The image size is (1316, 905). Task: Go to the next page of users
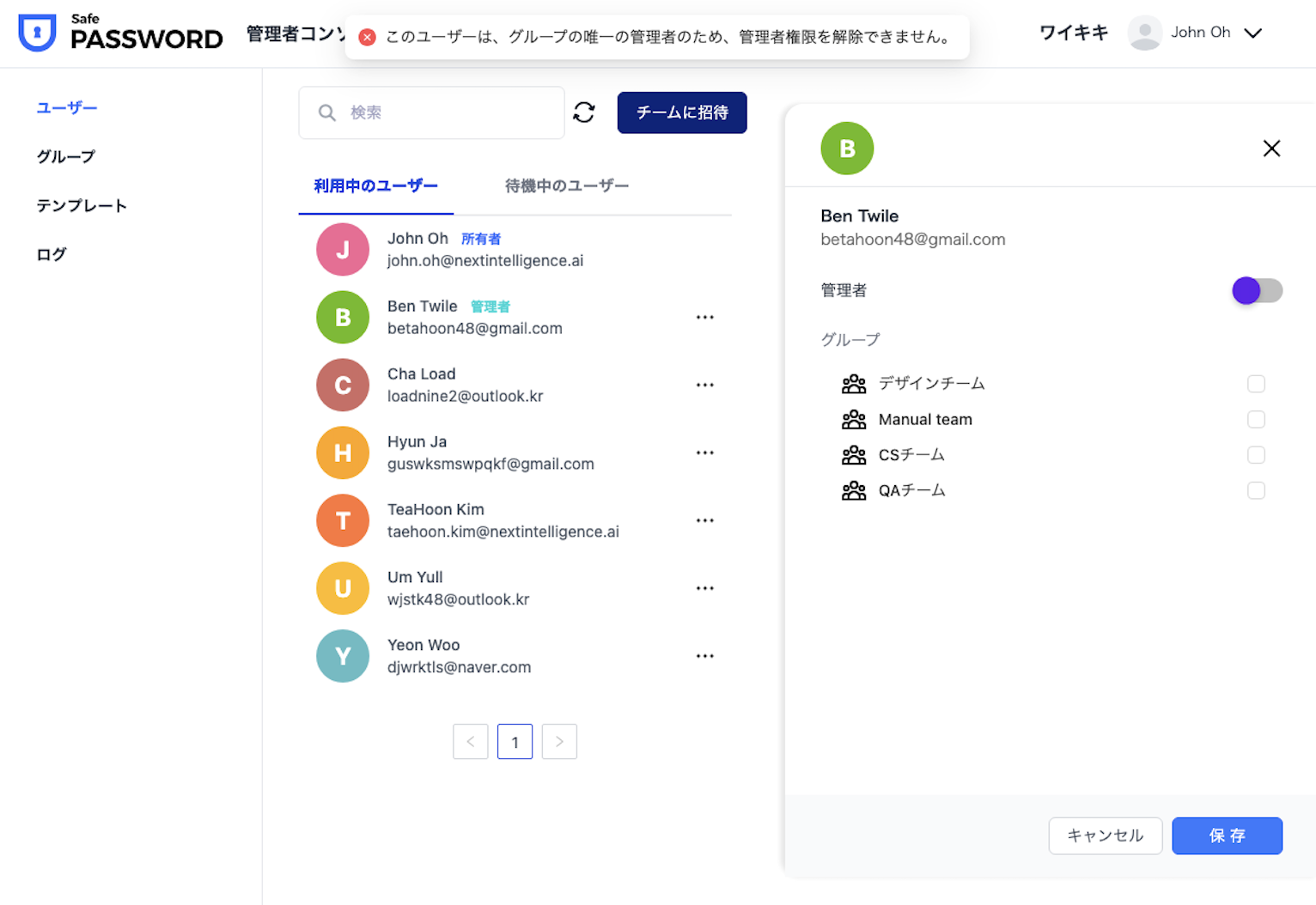559,742
